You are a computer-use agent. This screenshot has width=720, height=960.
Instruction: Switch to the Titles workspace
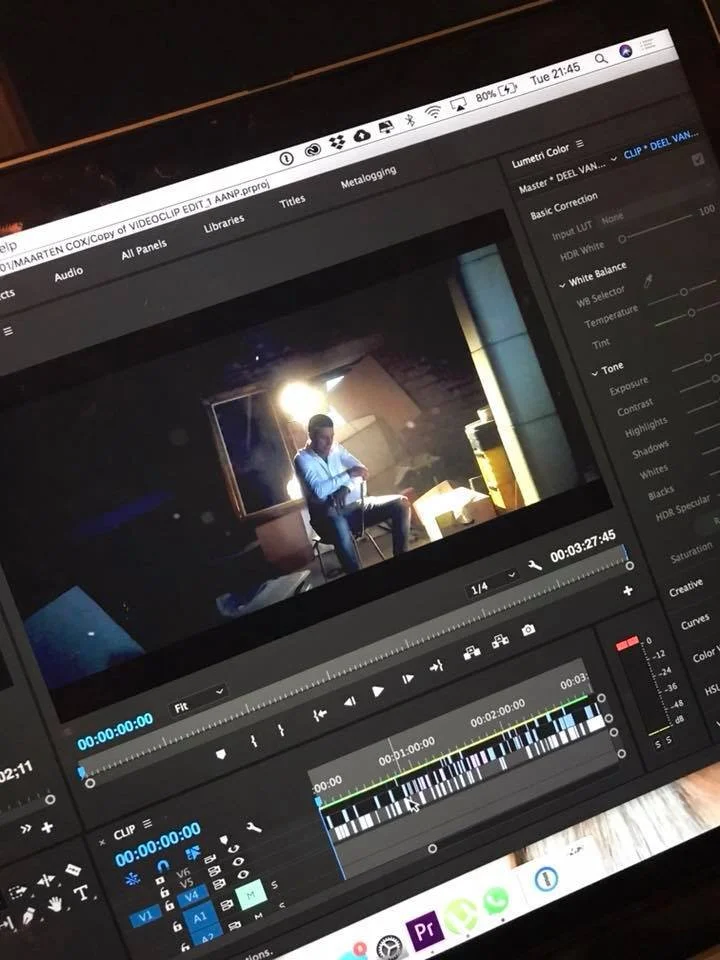click(292, 201)
